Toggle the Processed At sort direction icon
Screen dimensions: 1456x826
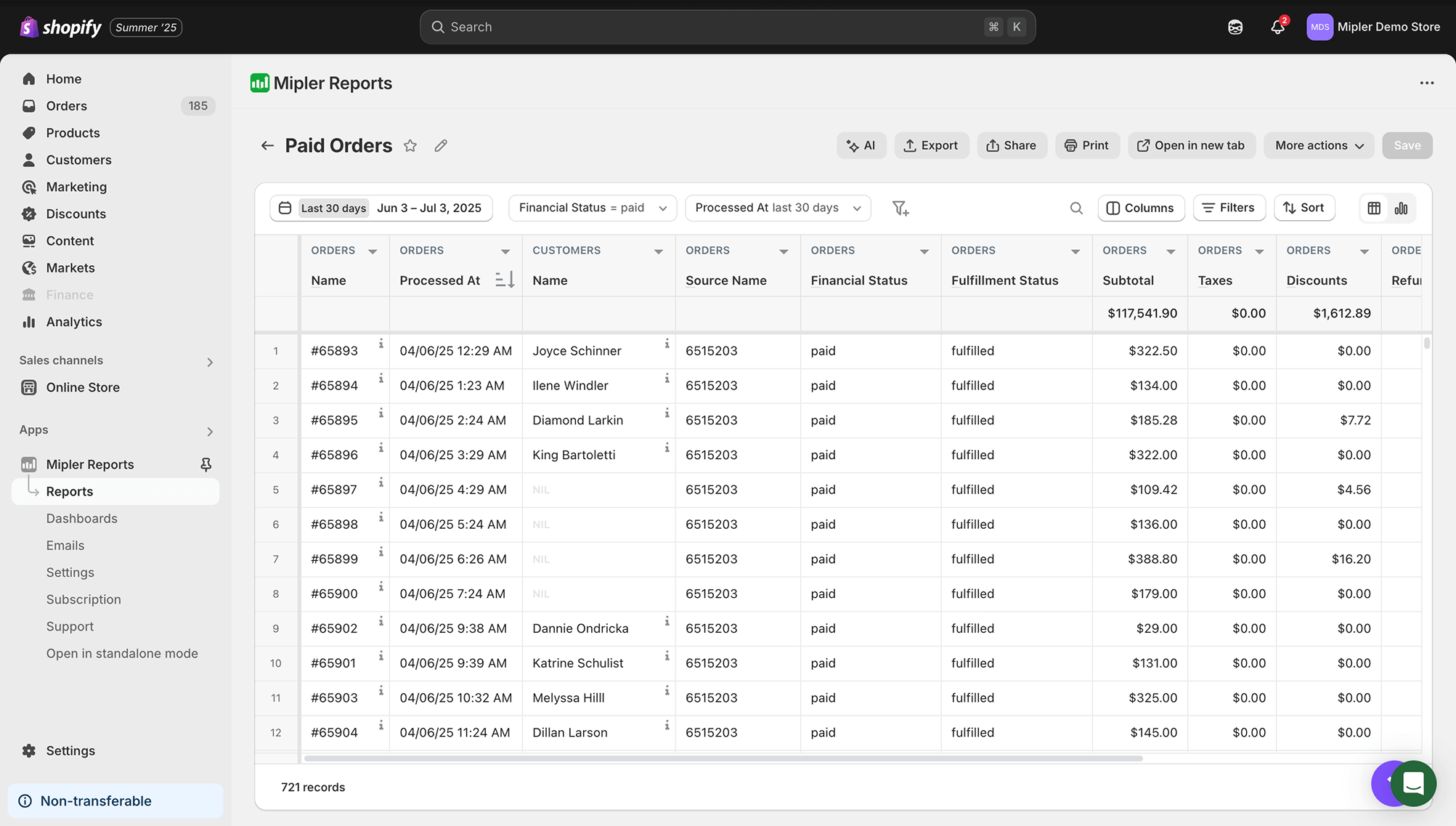(505, 280)
